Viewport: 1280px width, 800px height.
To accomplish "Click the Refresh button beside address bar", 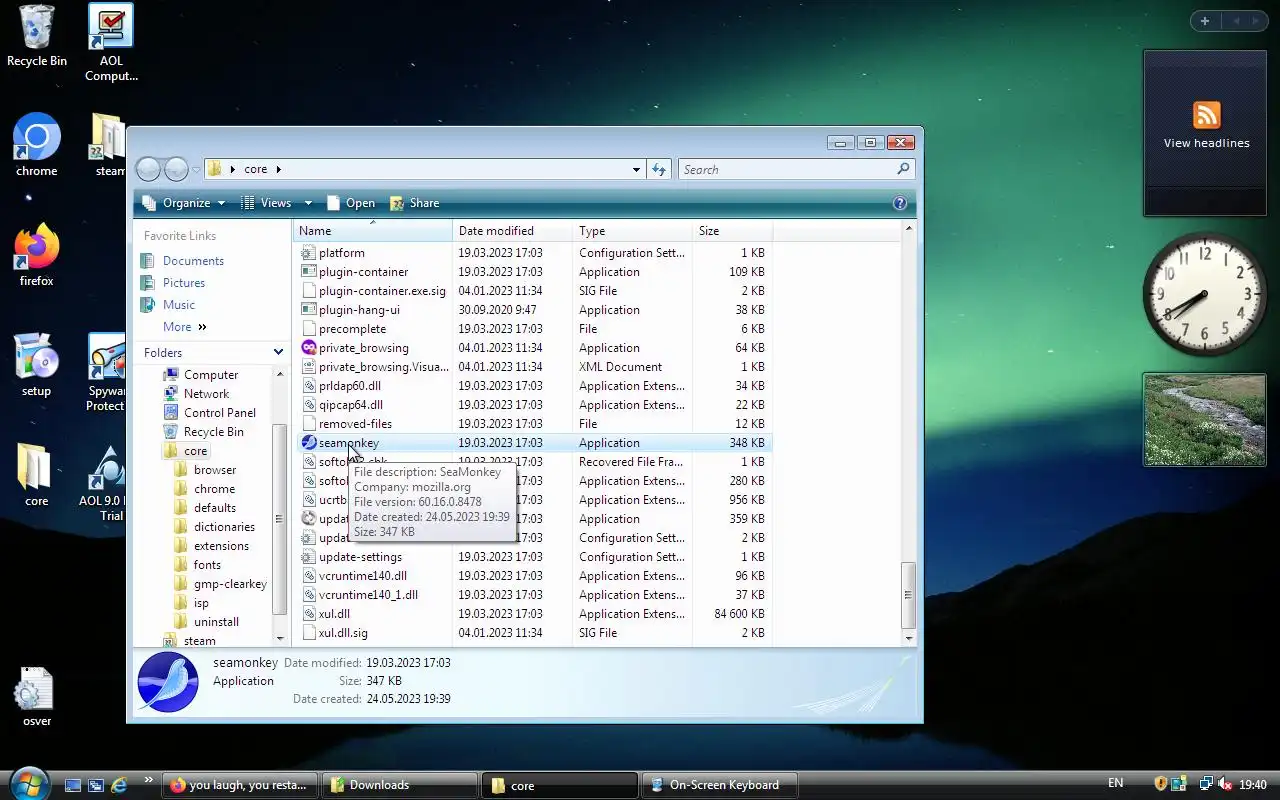I will (x=659, y=169).
